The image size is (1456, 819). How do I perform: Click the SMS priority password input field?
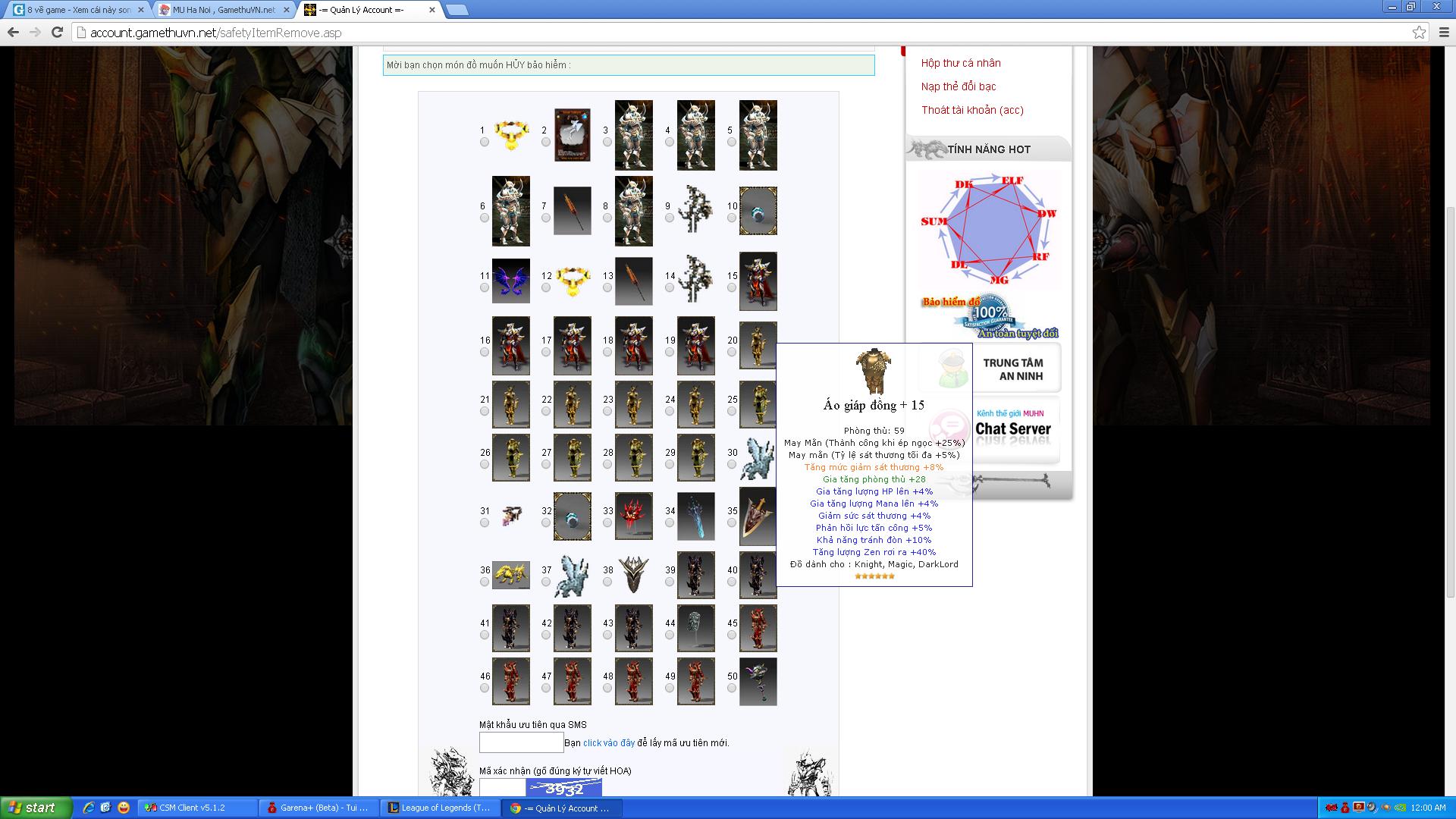(x=521, y=742)
